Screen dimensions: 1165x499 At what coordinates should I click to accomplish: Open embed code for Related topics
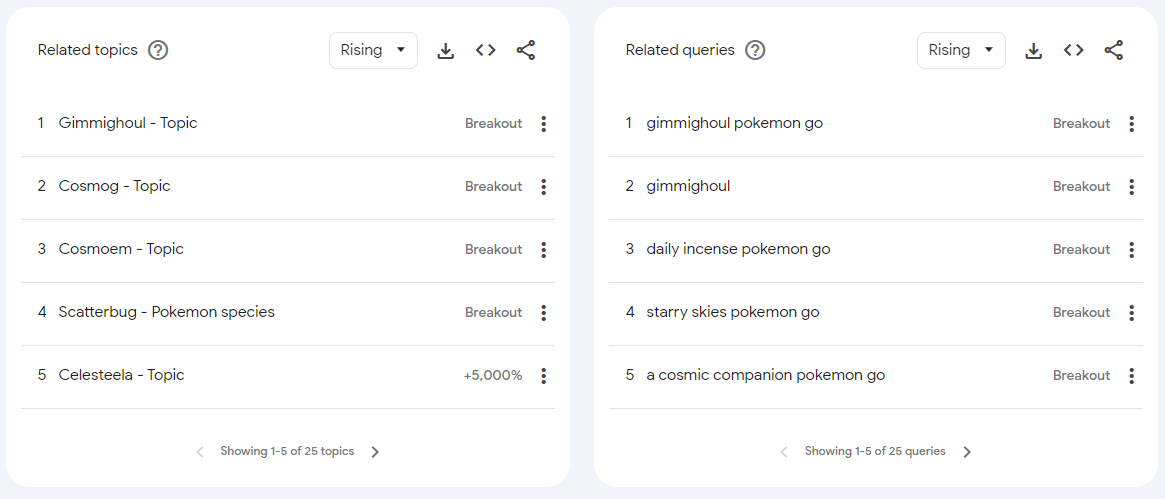[x=486, y=50]
